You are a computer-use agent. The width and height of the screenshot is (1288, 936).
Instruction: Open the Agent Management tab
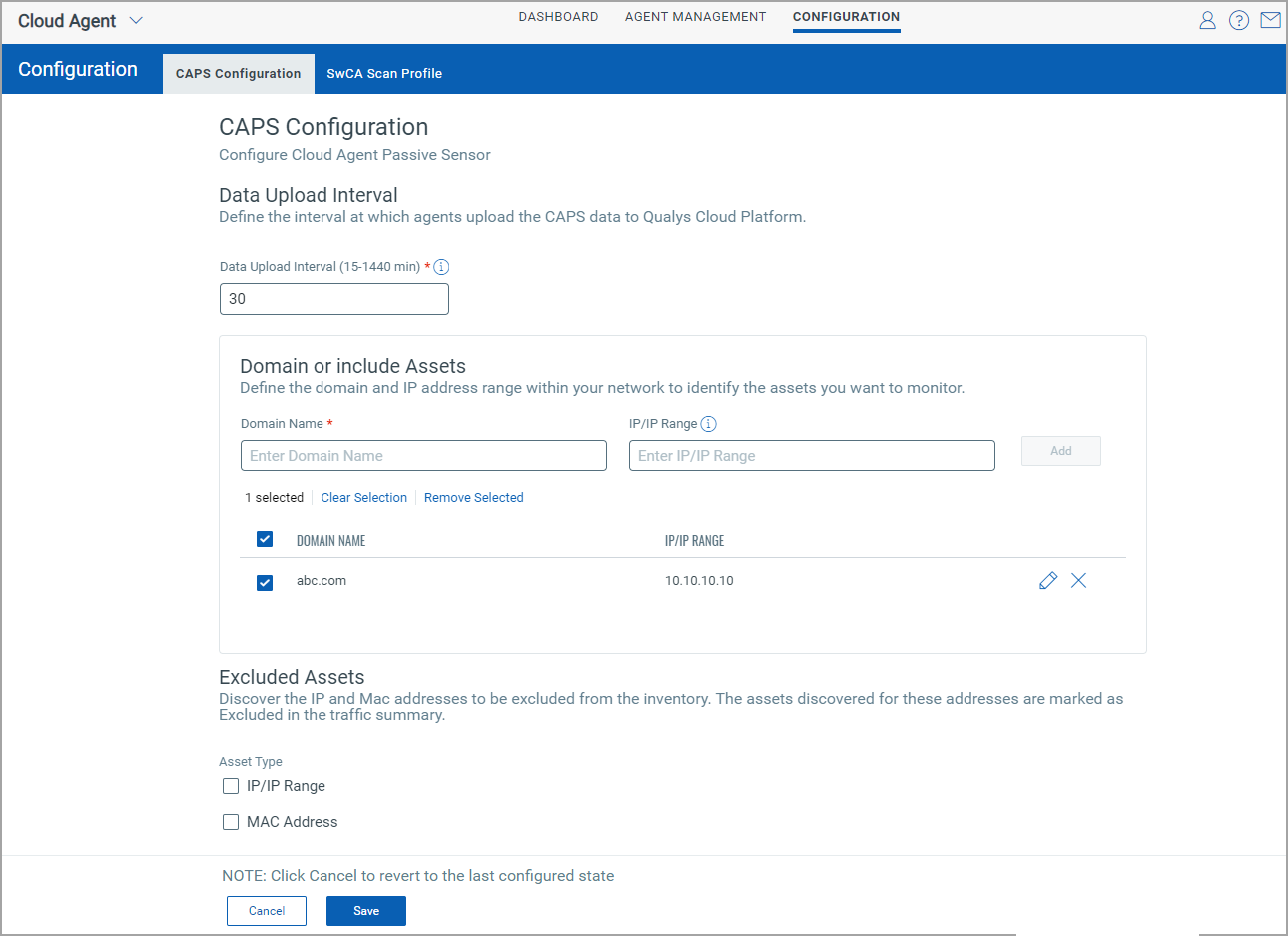coord(695,17)
